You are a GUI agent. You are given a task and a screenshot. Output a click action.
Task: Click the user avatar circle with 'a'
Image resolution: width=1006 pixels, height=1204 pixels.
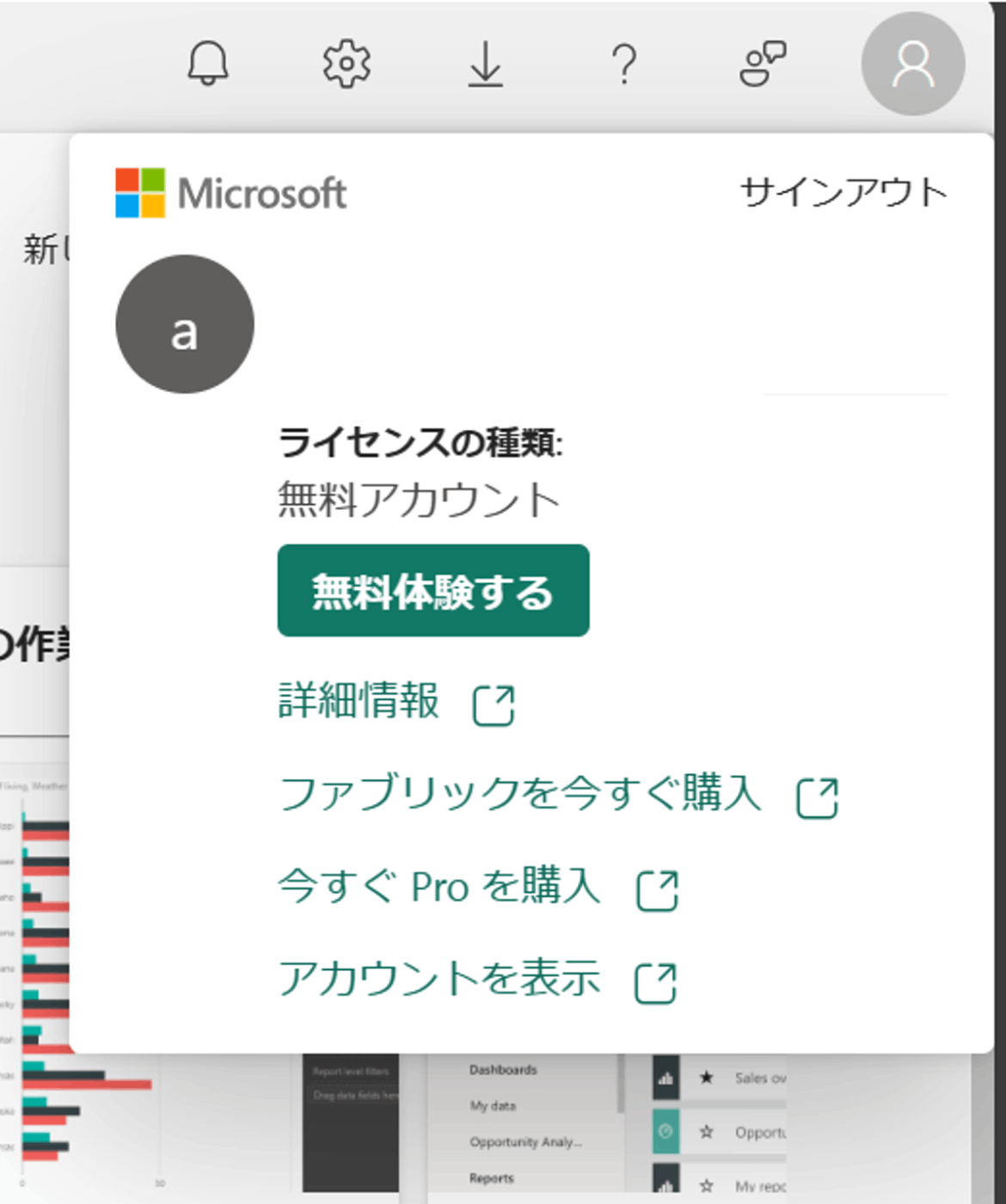click(185, 324)
